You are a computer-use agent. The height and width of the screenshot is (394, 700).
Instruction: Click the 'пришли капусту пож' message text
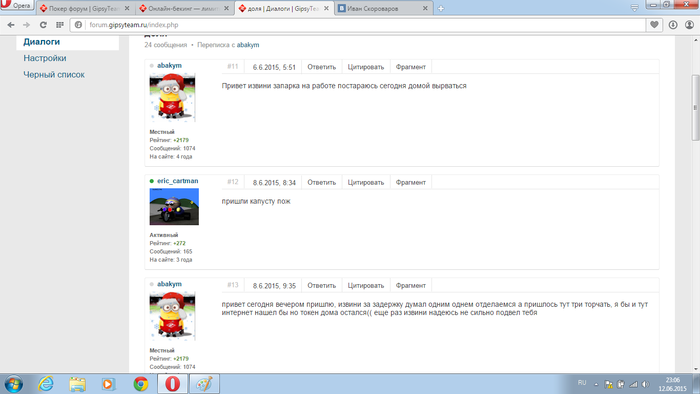(x=256, y=201)
